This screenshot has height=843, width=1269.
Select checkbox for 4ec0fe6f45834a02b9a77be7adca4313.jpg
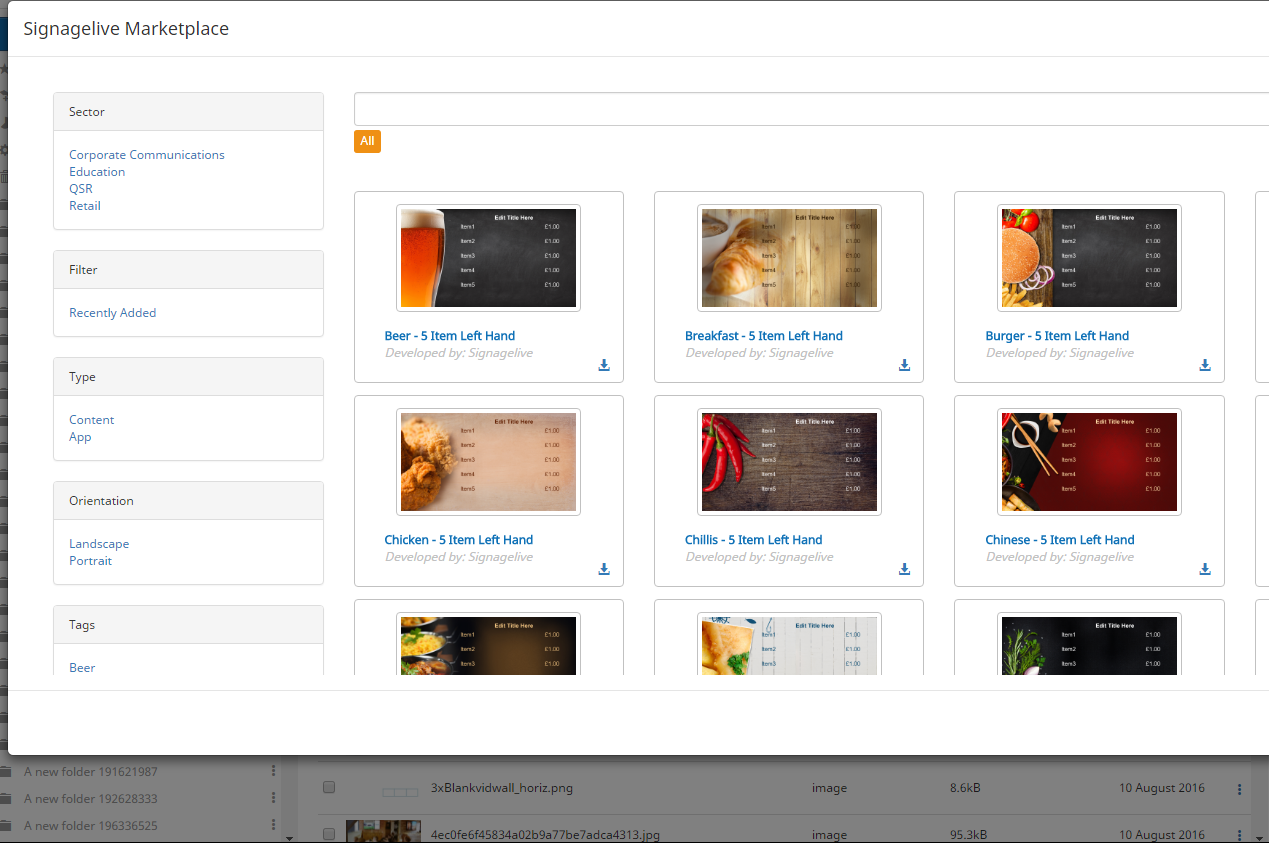[328, 834]
